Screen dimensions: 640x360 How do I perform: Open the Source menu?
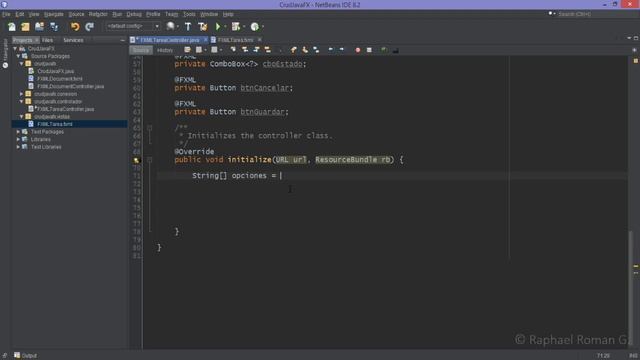point(76,14)
